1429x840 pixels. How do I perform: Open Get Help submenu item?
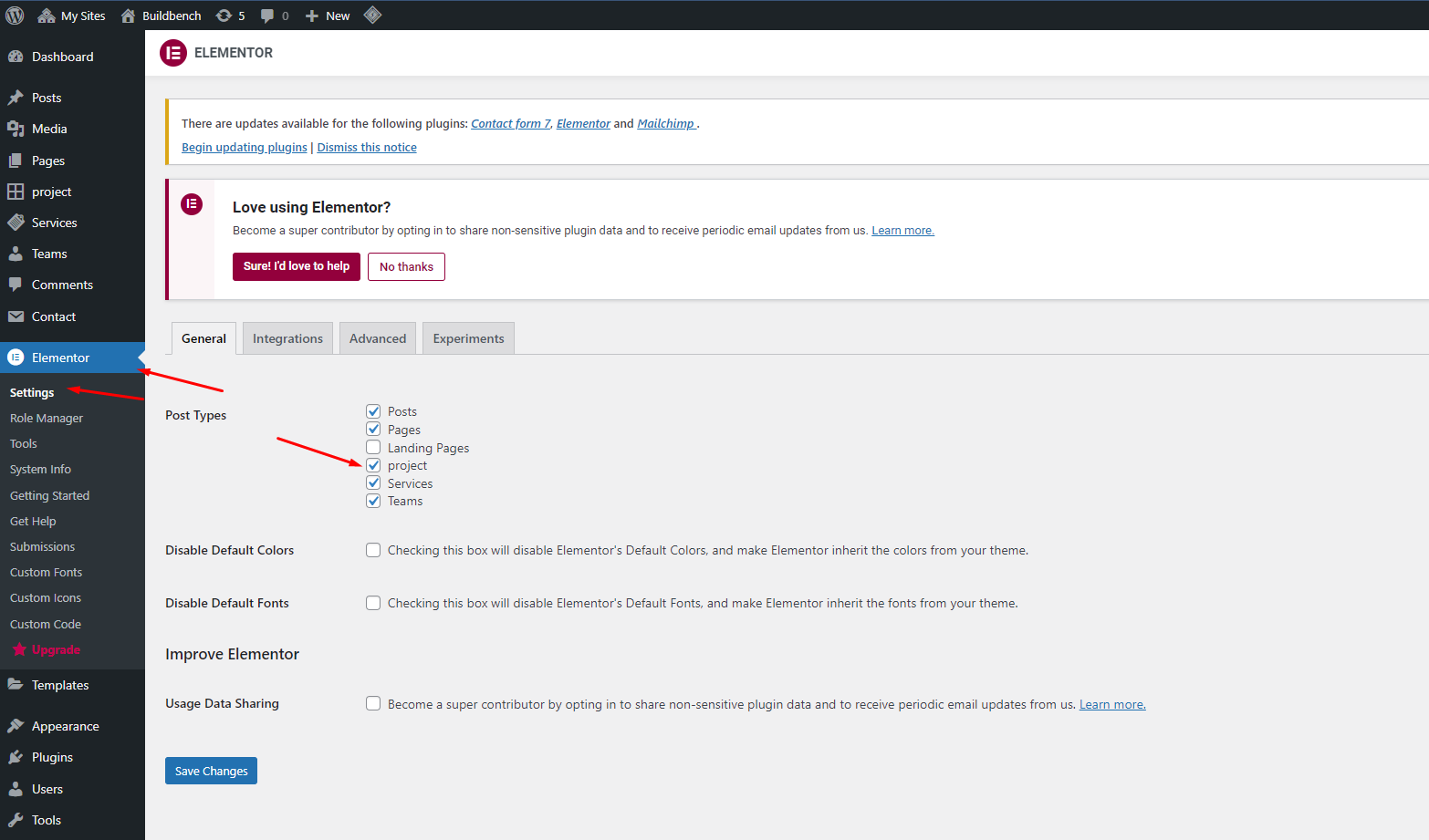pyautogui.click(x=33, y=521)
